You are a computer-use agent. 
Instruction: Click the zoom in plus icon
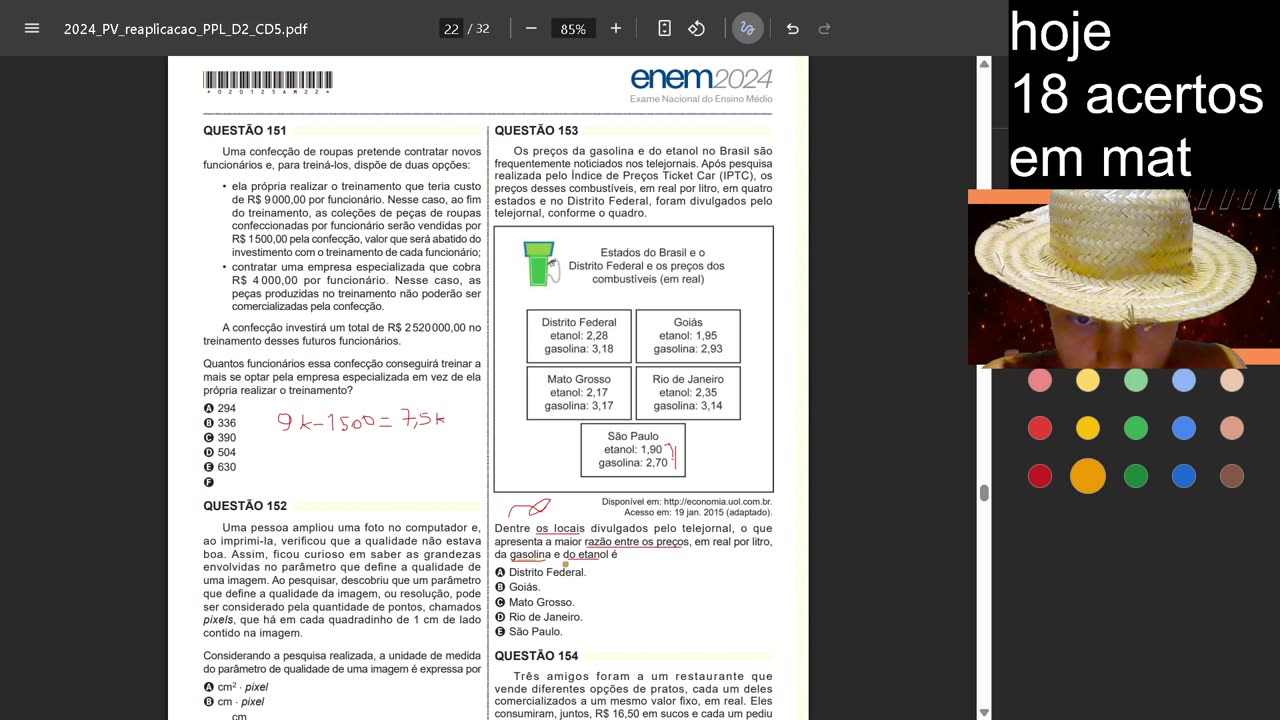point(616,28)
